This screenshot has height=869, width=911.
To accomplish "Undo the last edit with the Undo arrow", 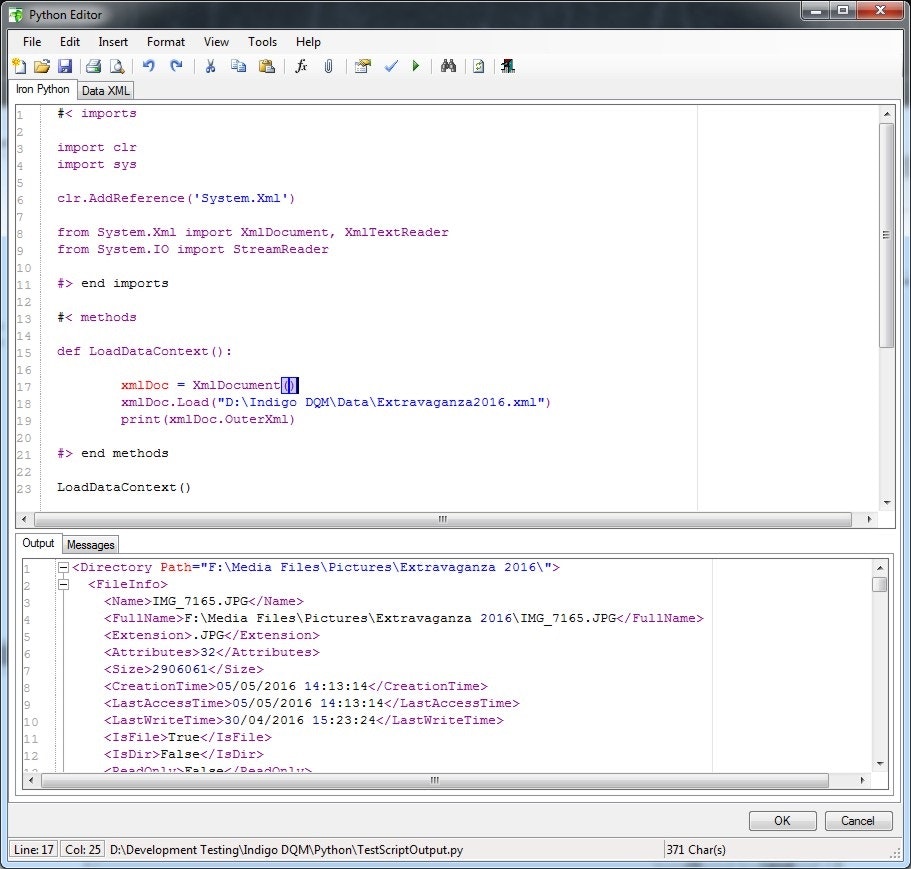I will coord(149,66).
